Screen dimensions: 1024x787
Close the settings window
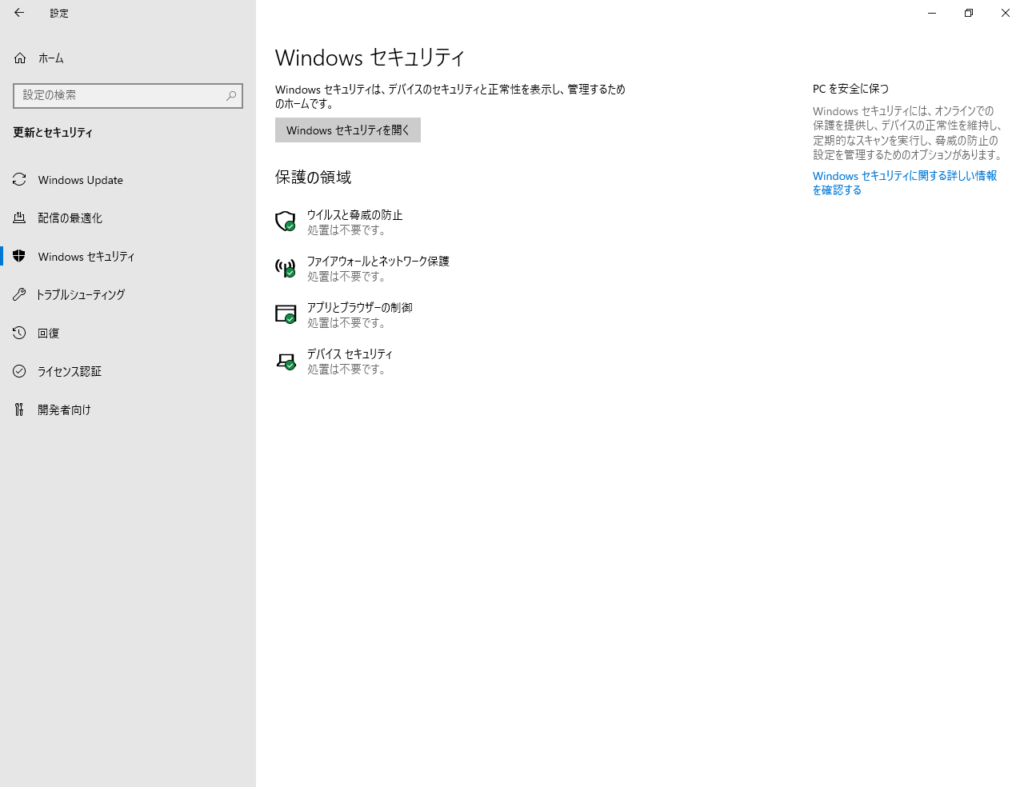1005,12
